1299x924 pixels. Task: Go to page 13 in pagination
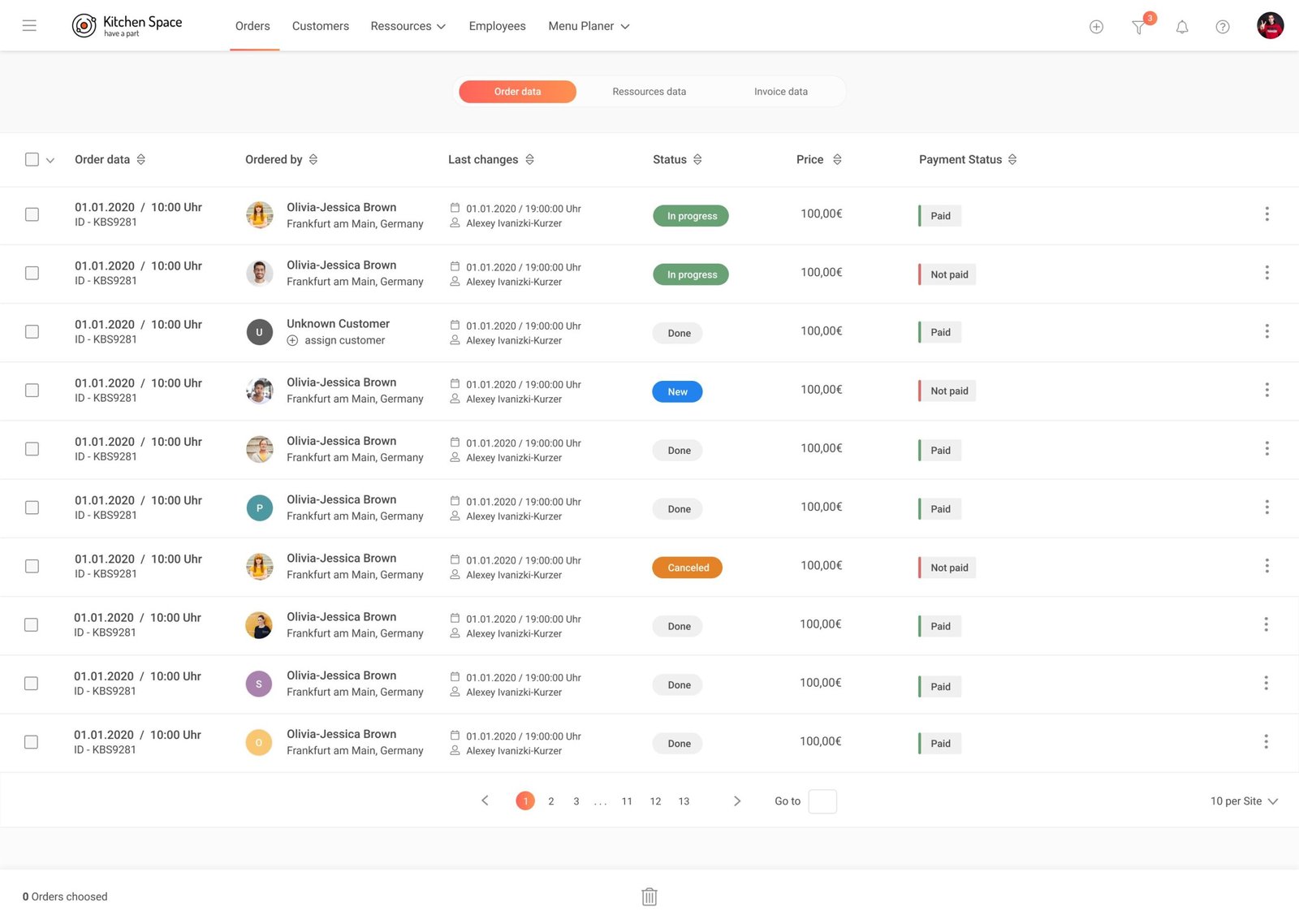tap(684, 801)
